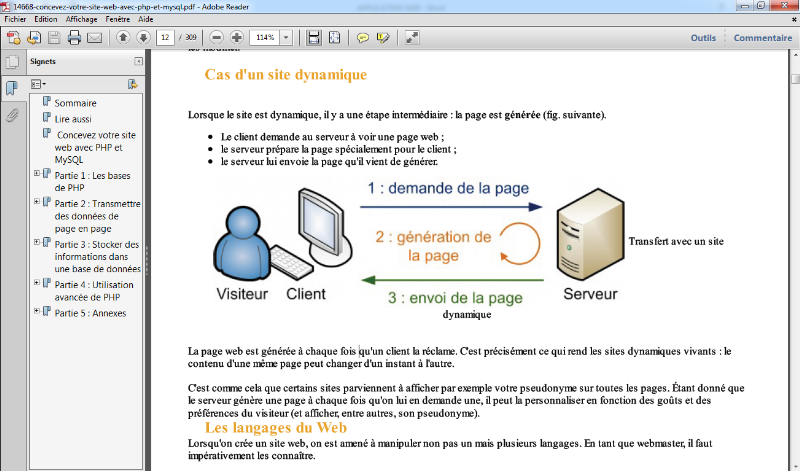Expand Partie 2 : Transmettre des données
The image size is (800, 471).
(x=37, y=202)
